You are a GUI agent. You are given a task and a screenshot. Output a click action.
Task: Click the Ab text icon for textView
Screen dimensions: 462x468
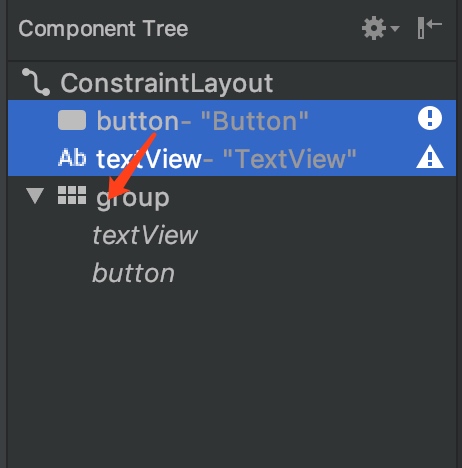pos(72,158)
